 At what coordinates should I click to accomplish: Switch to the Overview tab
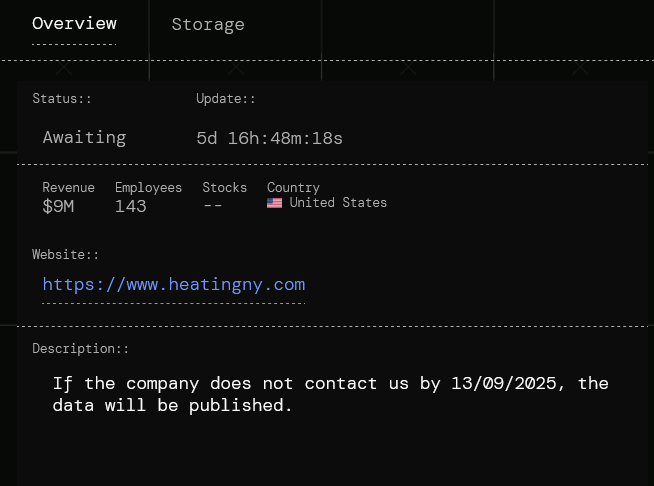click(x=74, y=23)
